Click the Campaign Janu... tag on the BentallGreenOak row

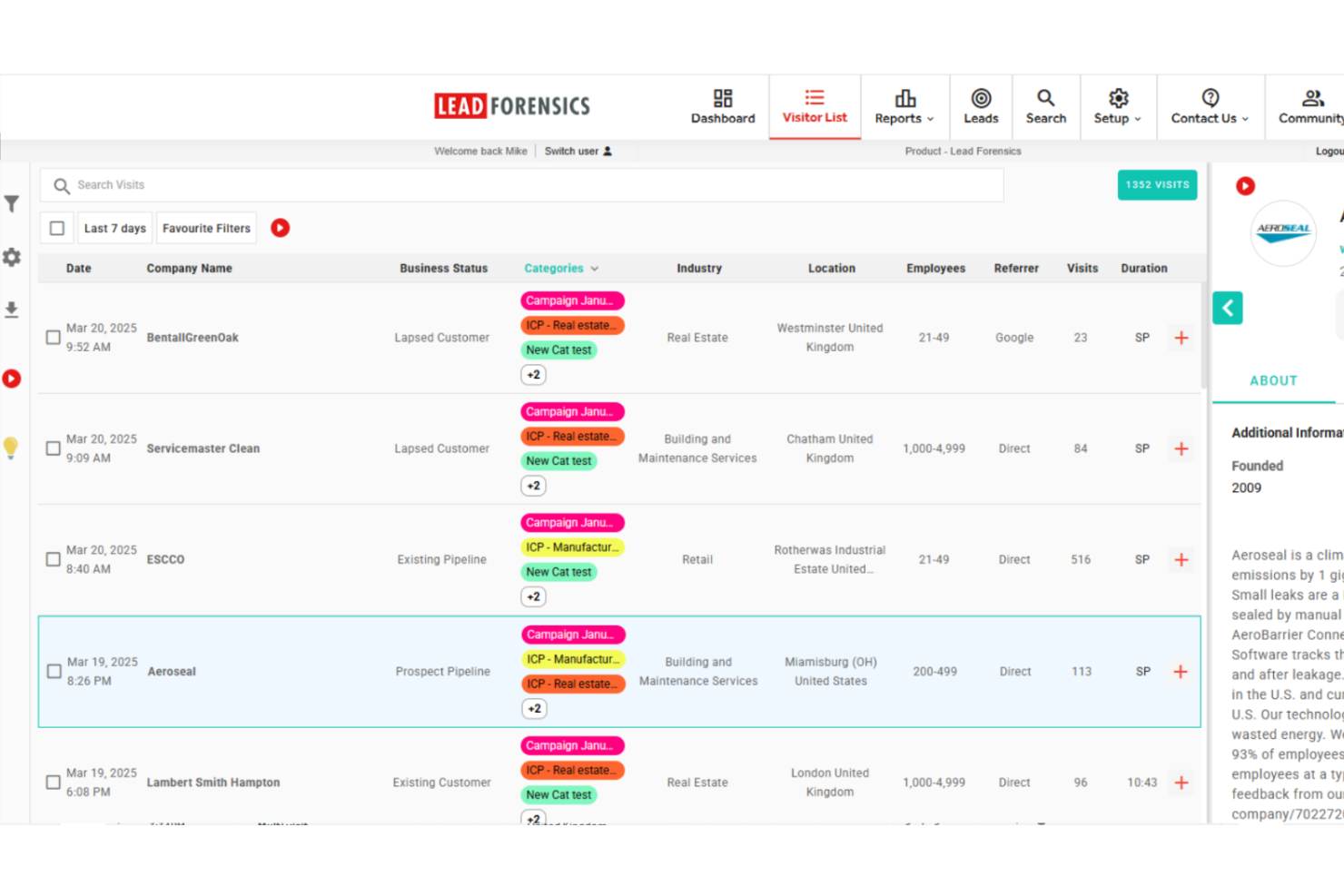click(572, 300)
